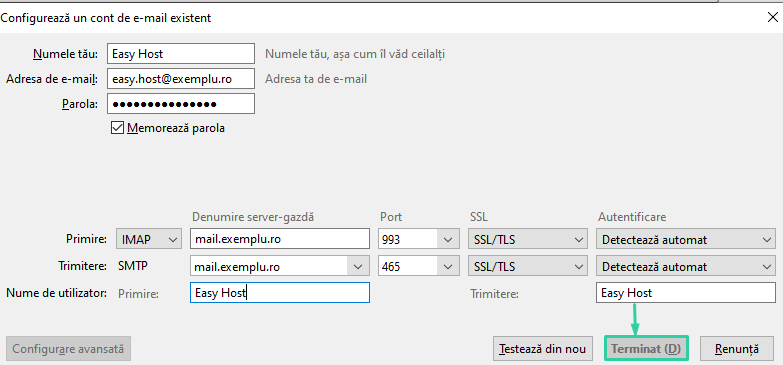The image size is (783, 365).
Task: Open the Trimitere 'Detectează automat' authentication dropdown
Action: 686,267
